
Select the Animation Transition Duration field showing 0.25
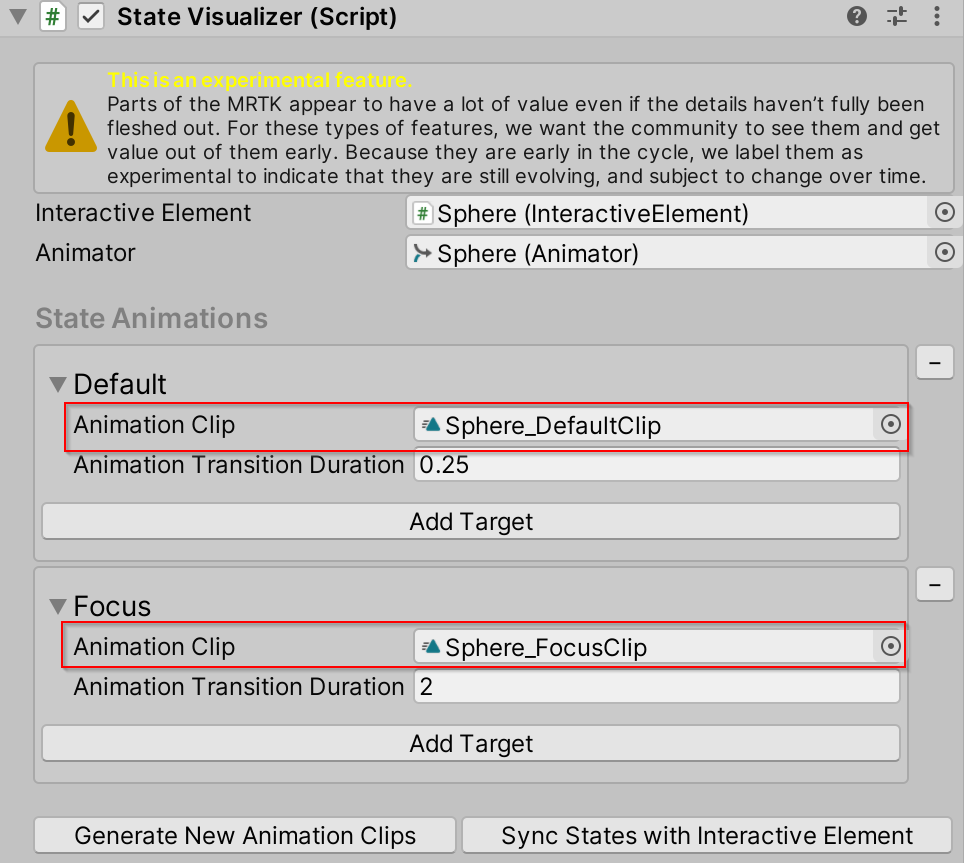click(656, 464)
